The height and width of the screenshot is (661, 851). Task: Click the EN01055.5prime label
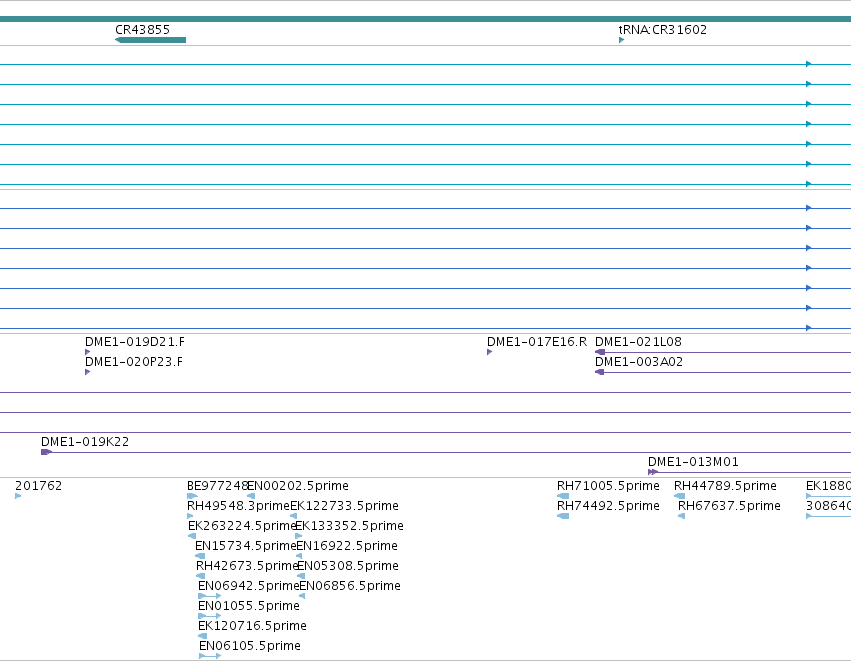coord(249,605)
